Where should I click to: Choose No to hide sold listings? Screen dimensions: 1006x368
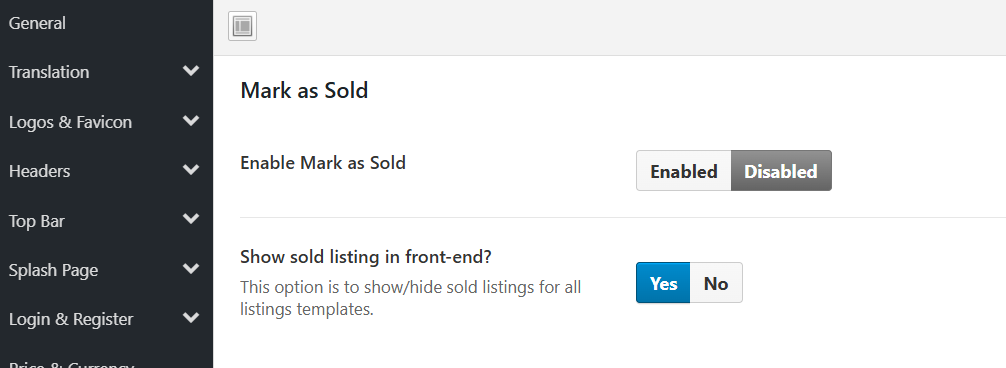tap(716, 283)
